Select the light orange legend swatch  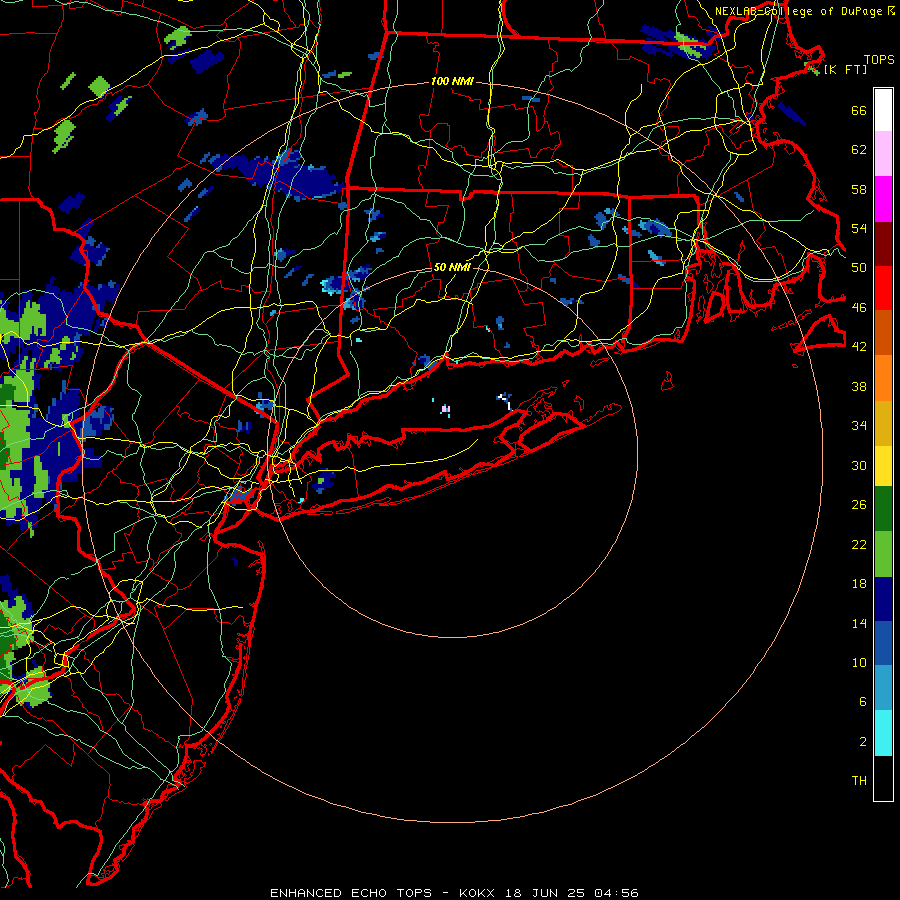883,378
